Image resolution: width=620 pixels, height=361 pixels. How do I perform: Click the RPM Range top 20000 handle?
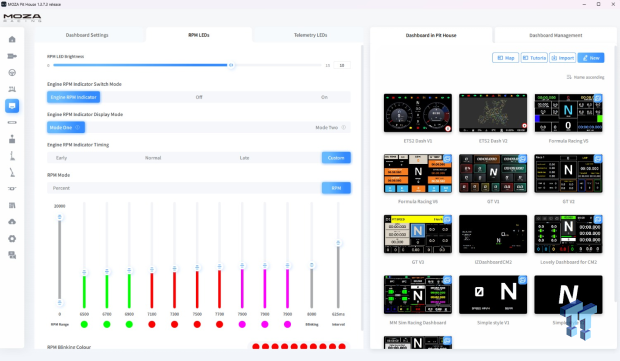[x=60, y=217]
